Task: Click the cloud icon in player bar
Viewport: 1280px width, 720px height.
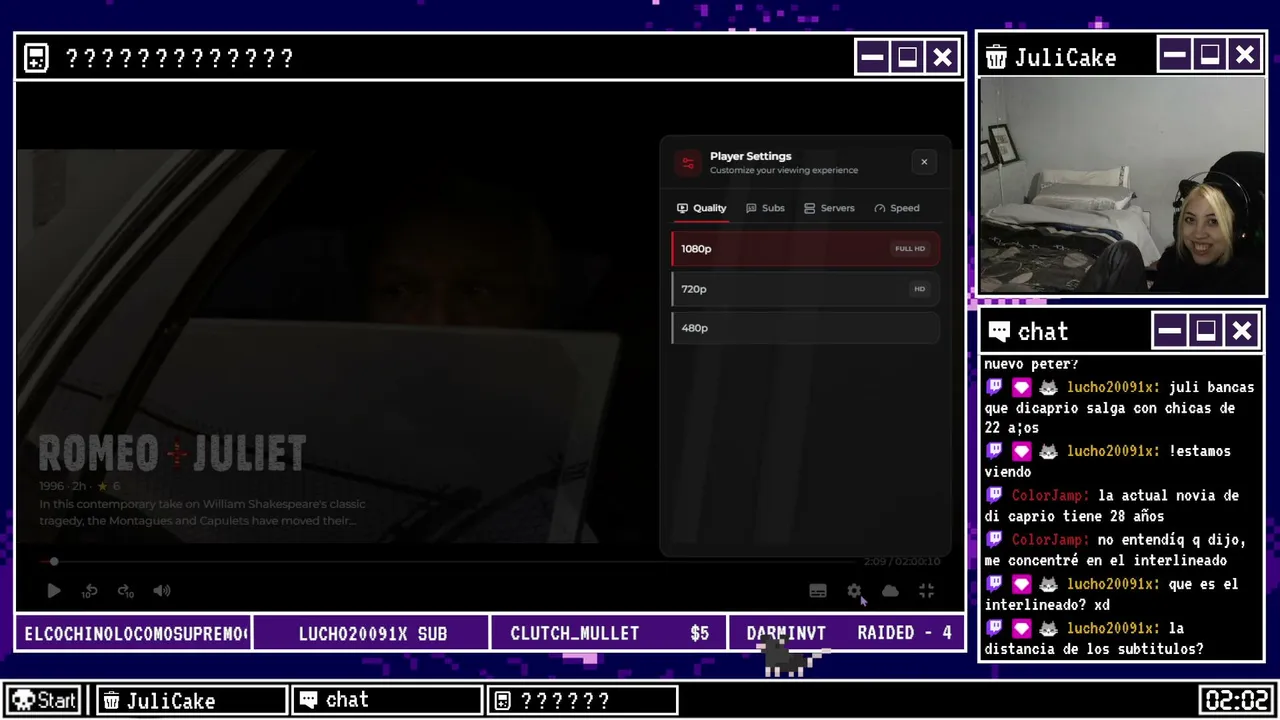Action: point(890,591)
